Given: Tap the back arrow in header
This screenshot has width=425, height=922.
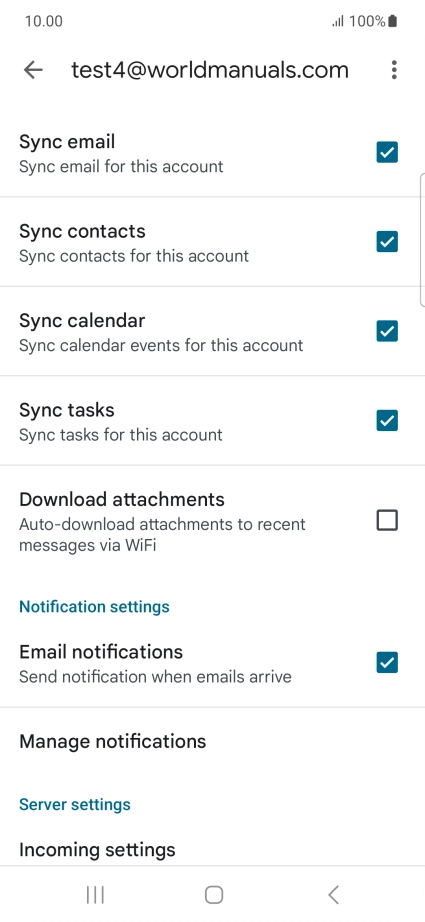Looking at the screenshot, I should tap(34, 70).
